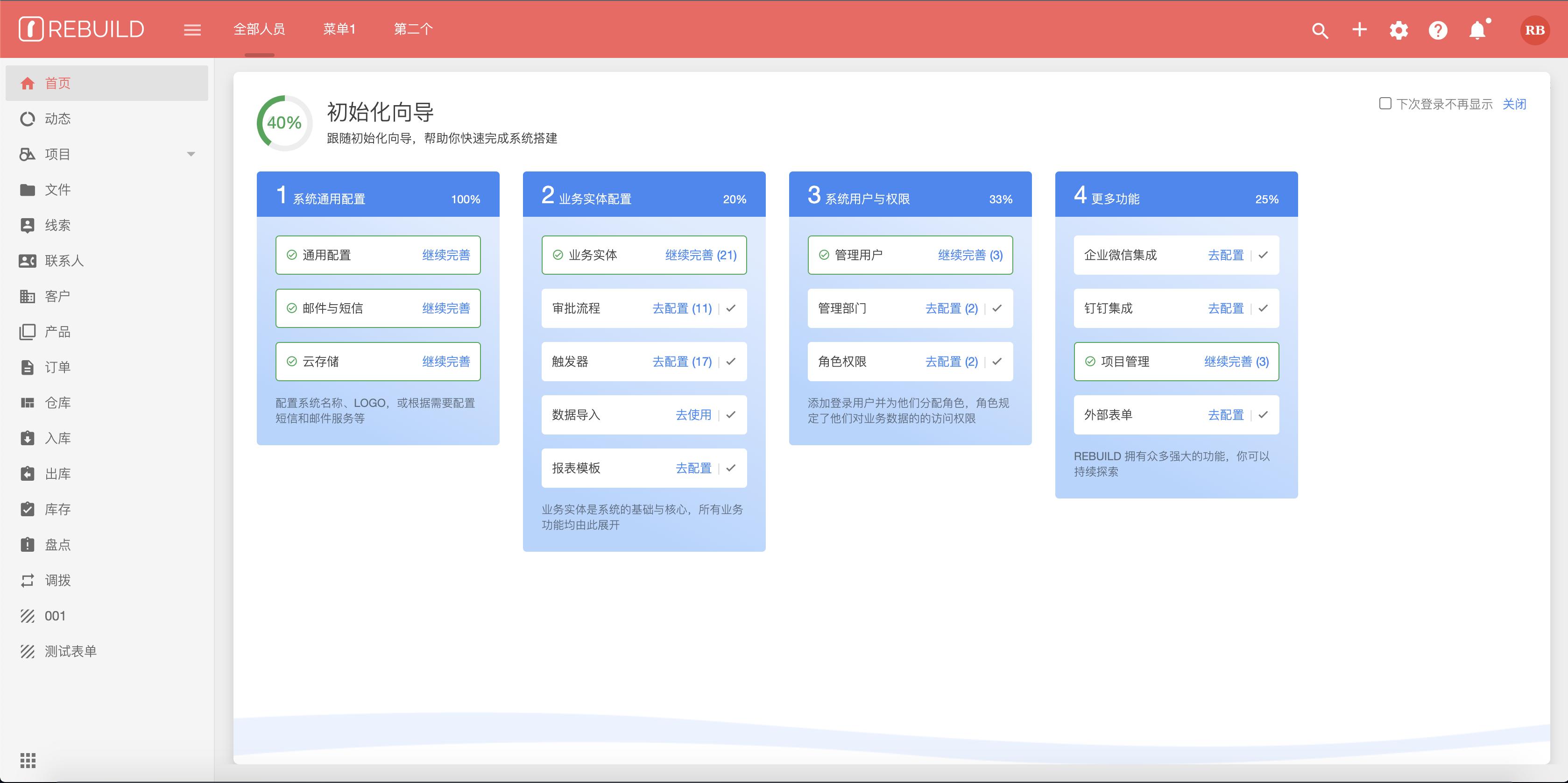This screenshot has width=1568, height=783.
Task: Open the settings gear icon
Action: pyautogui.click(x=1399, y=30)
